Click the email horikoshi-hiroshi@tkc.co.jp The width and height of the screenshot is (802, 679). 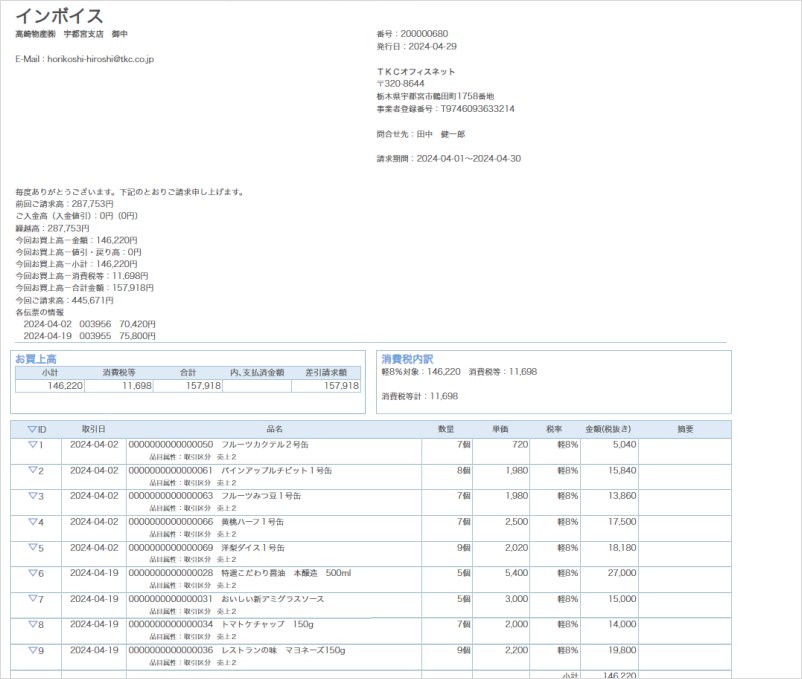tap(101, 59)
